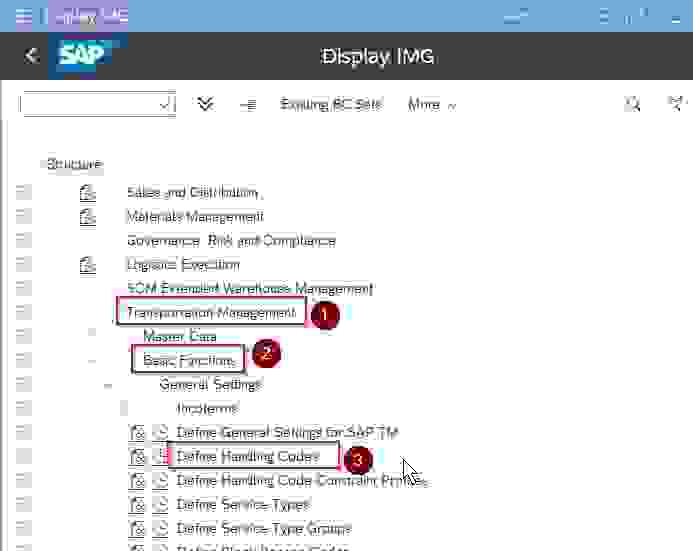Select the Transportation Management tree node

tap(210, 313)
